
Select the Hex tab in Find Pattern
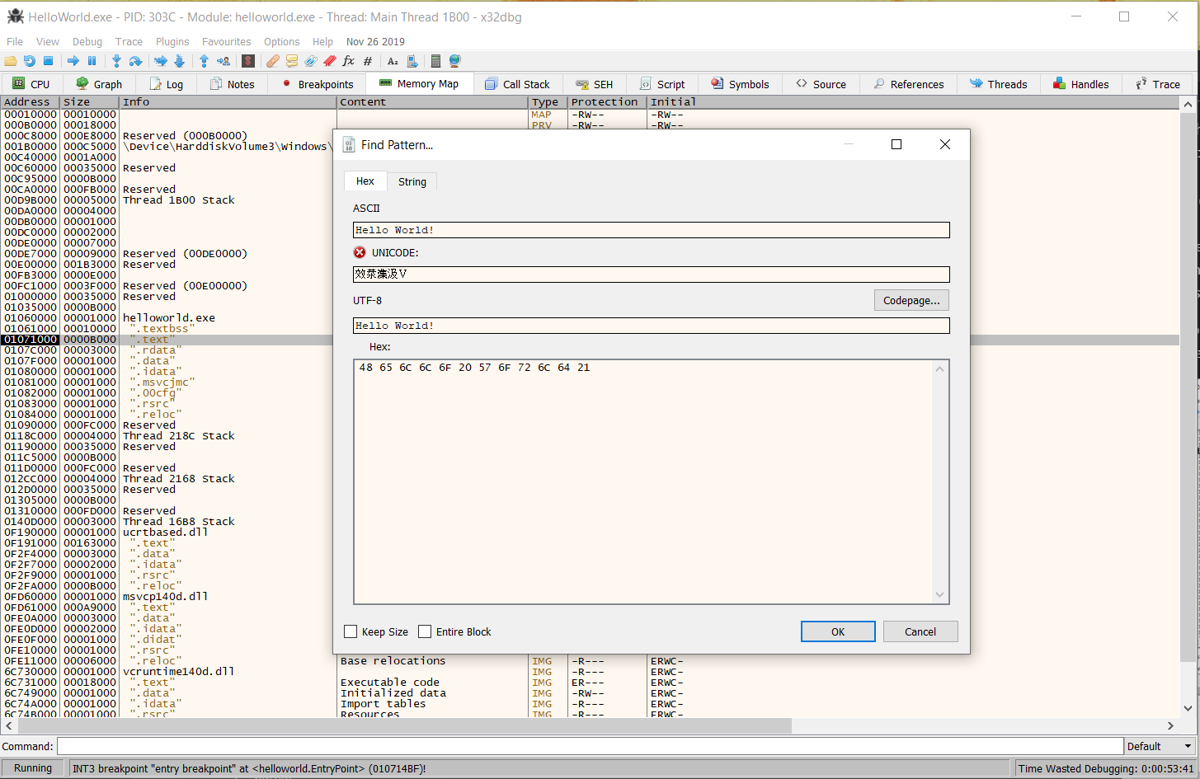pyautogui.click(x=365, y=181)
